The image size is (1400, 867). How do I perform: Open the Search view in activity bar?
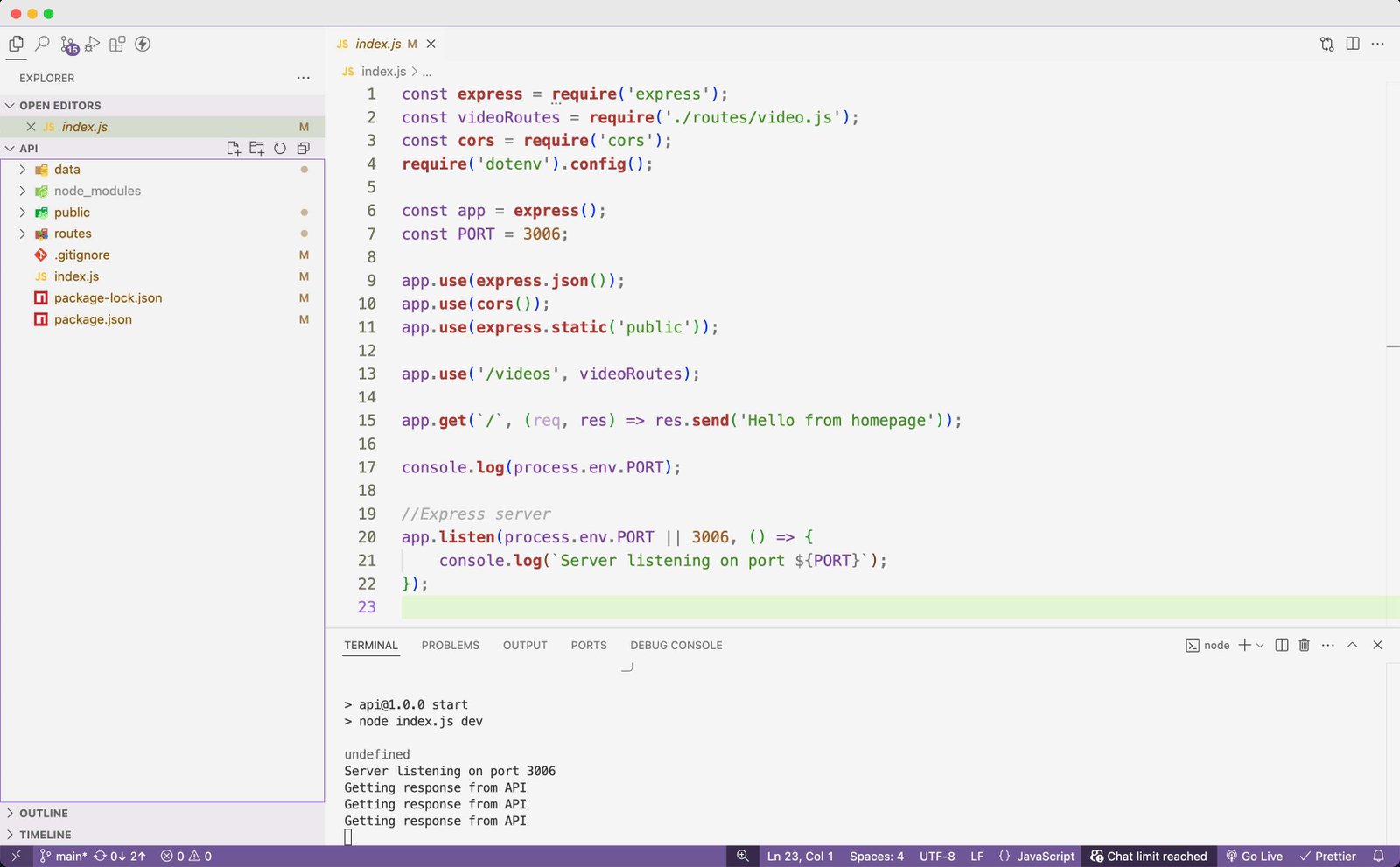[x=41, y=44]
